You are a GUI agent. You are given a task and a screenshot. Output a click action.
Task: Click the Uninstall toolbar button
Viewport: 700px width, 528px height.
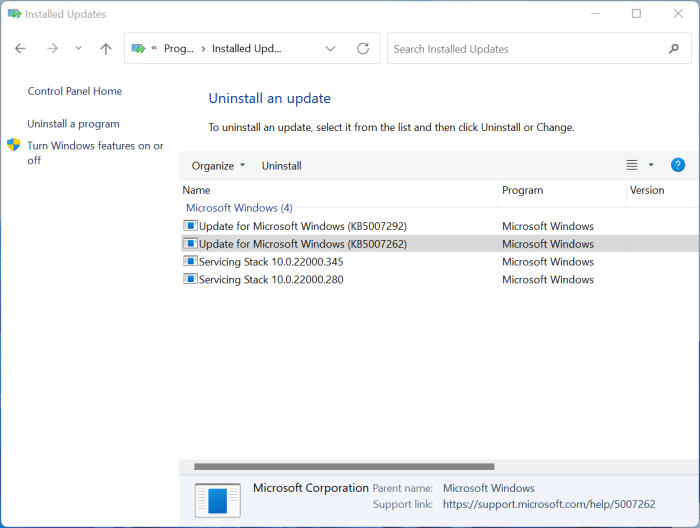coord(281,166)
